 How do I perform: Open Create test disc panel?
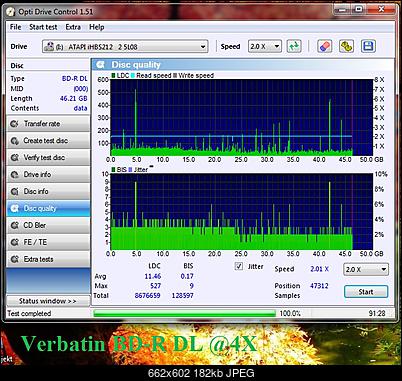(x=48, y=141)
